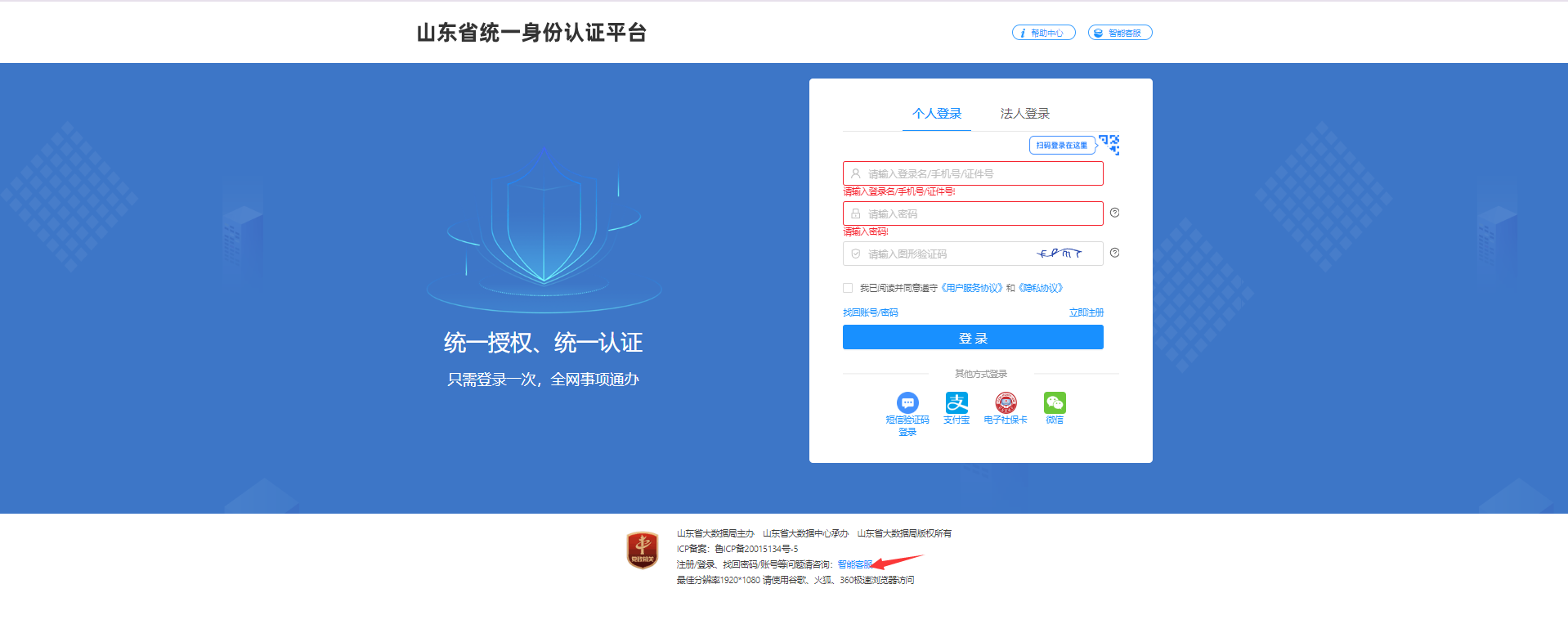The width and height of the screenshot is (1568, 638).
Task: Select the electronic social security card icon
Action: (1006, 402)
